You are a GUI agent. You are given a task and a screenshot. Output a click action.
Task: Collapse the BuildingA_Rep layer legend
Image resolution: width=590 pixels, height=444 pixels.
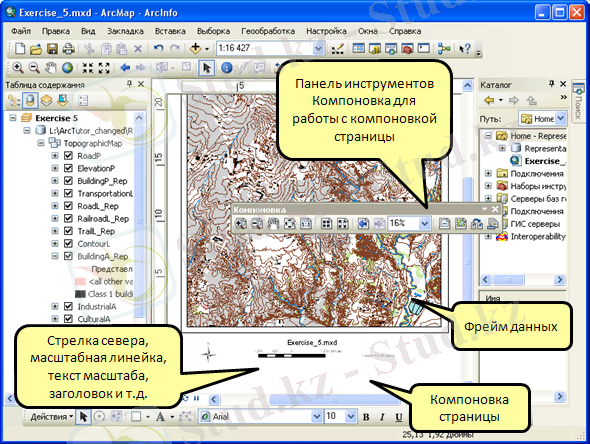coord(55,256)
